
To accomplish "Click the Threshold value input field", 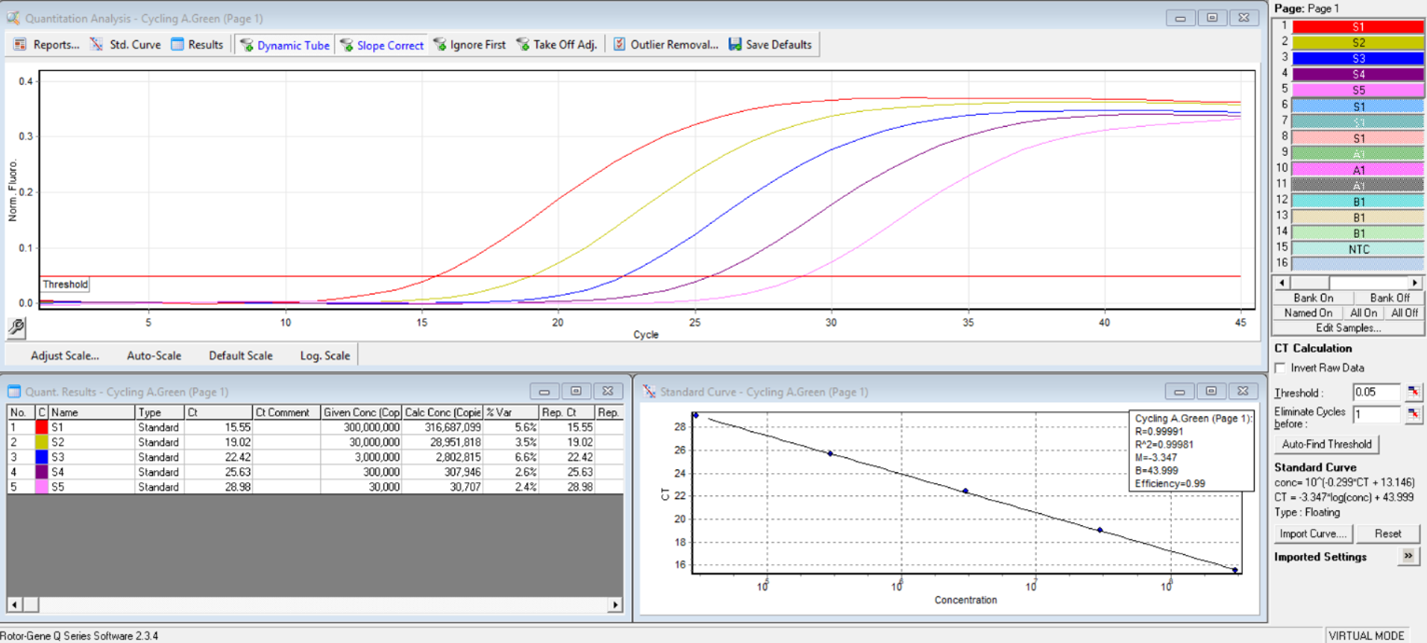I will [1377, 393].
